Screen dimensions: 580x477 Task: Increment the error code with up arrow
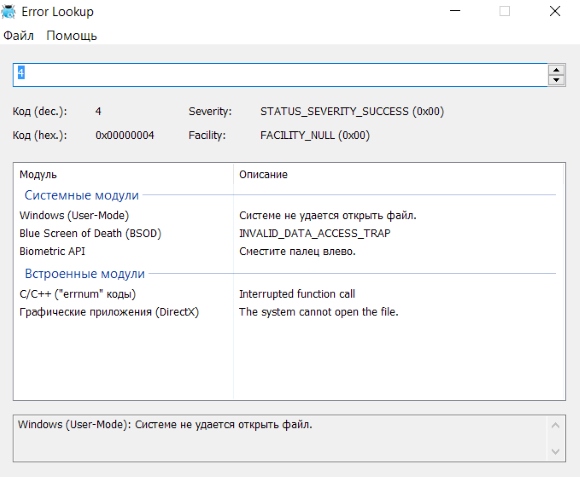click(x=556, y=70)
